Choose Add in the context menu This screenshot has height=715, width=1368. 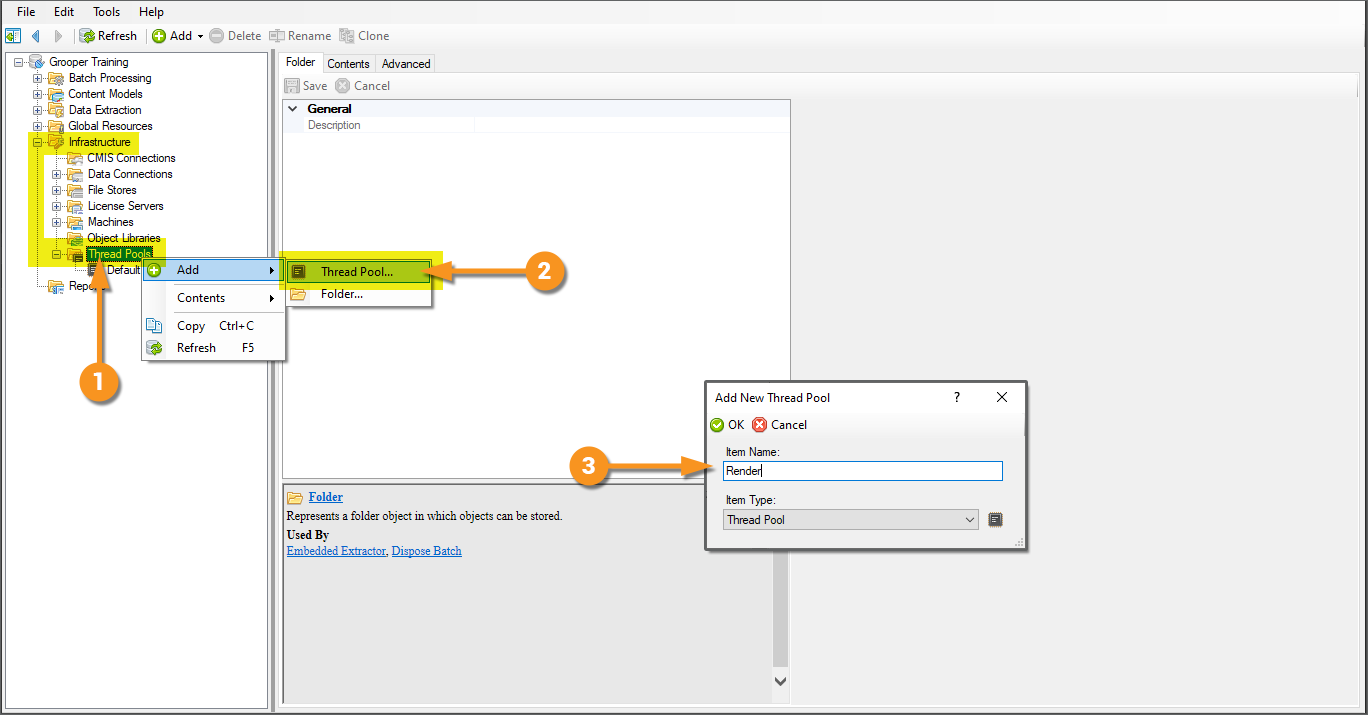214,270
